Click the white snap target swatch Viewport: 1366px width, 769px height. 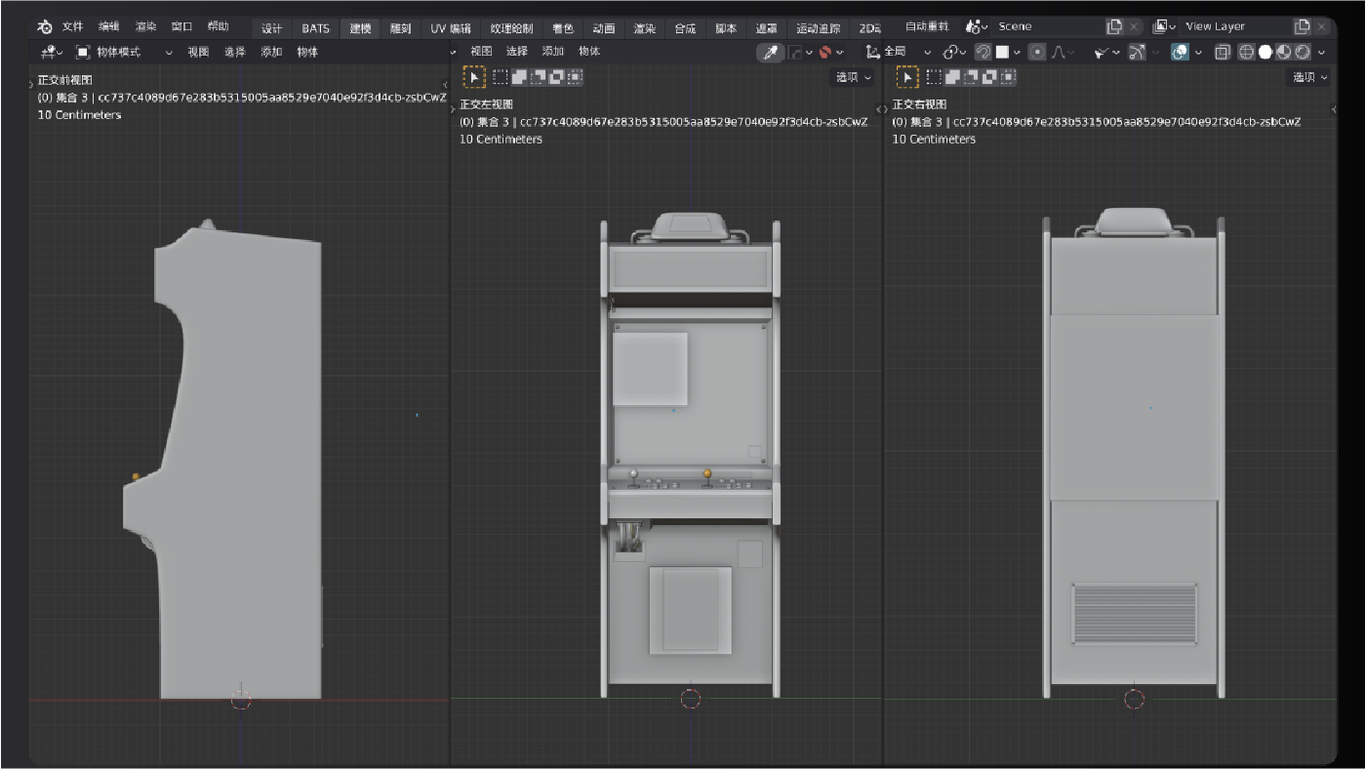[1002, 52]
